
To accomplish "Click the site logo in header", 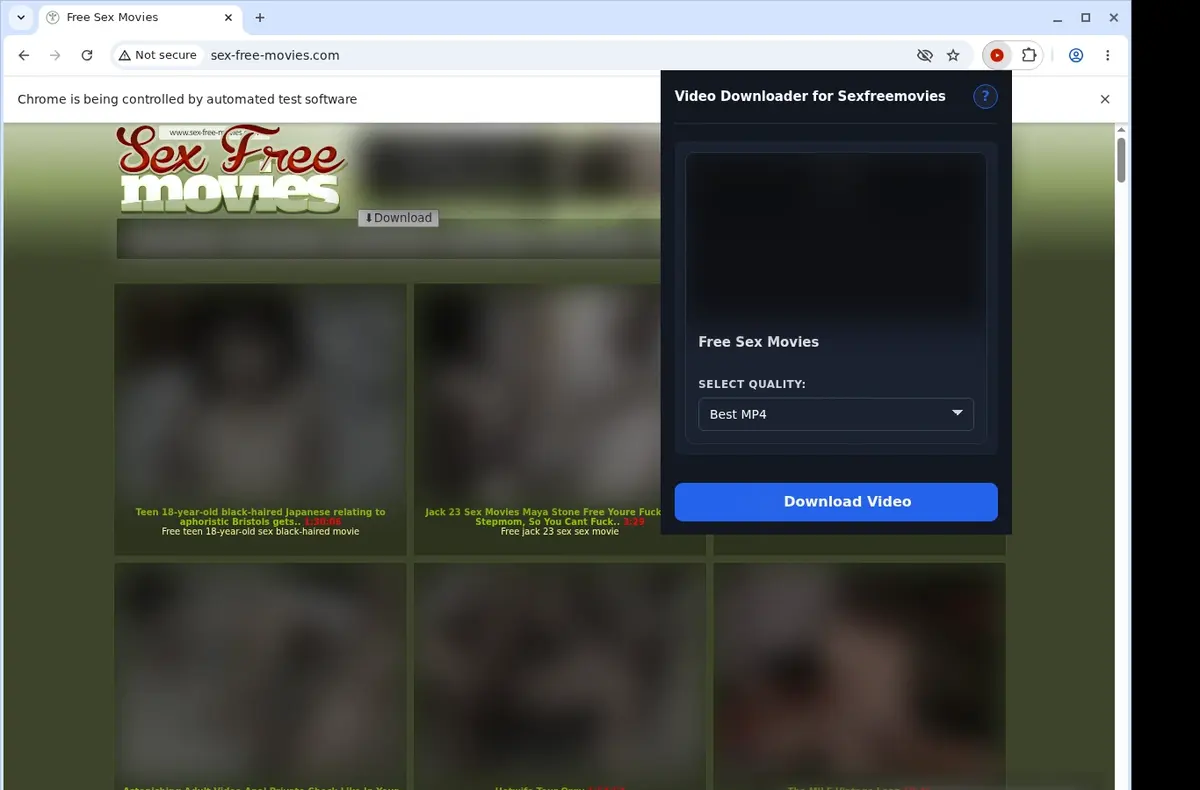I will (x=232, y=168).
